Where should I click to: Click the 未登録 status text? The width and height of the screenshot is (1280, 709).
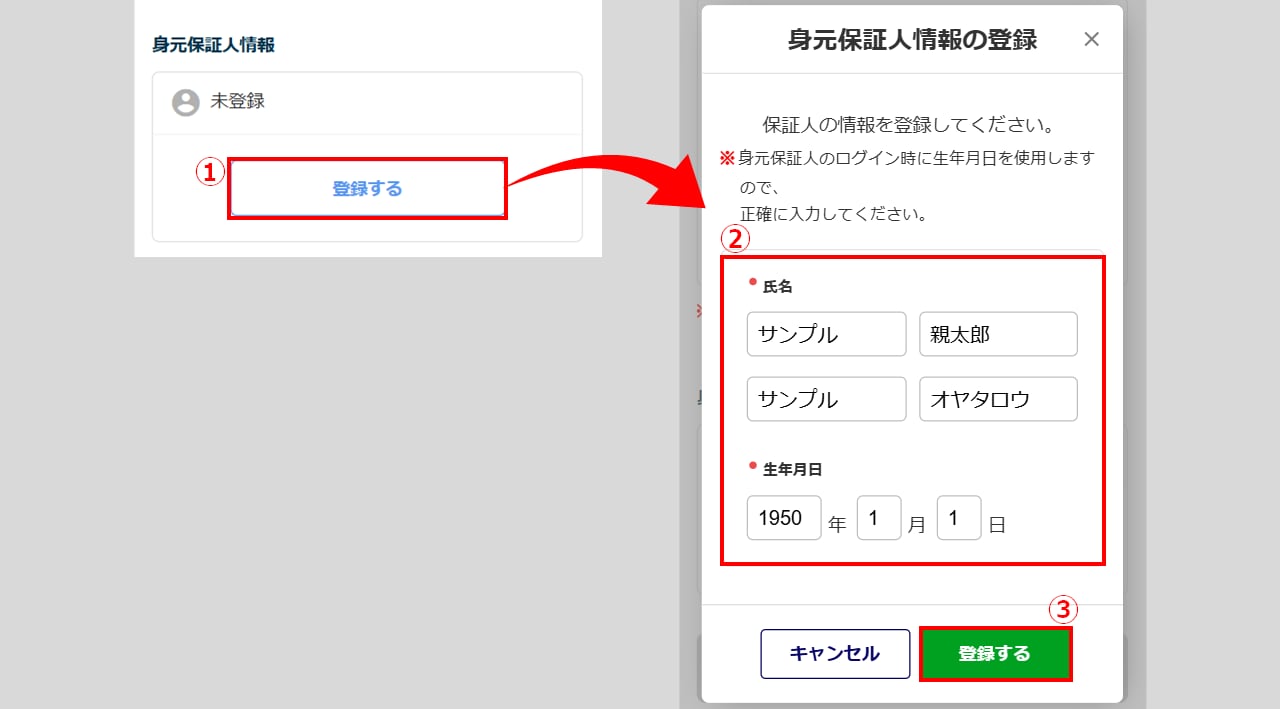point(237,101)
